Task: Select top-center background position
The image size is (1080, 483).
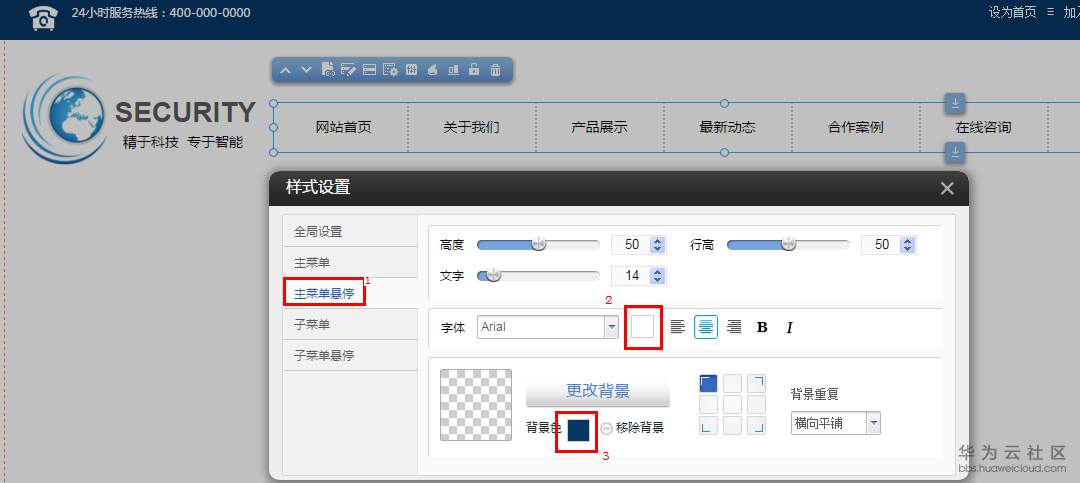Action: (732, 384)
